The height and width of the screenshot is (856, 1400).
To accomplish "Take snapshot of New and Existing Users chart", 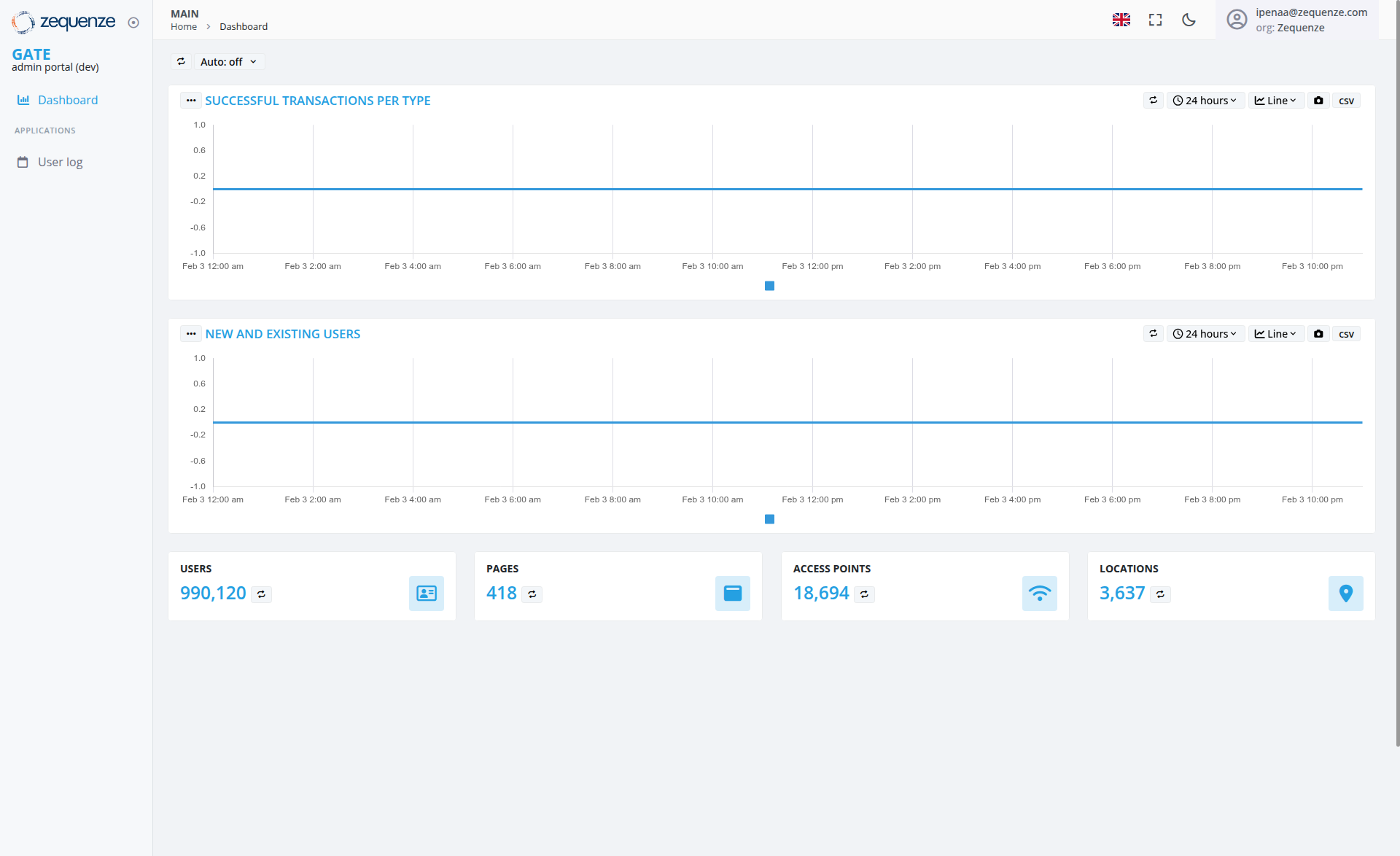I will pos(1318,334).
